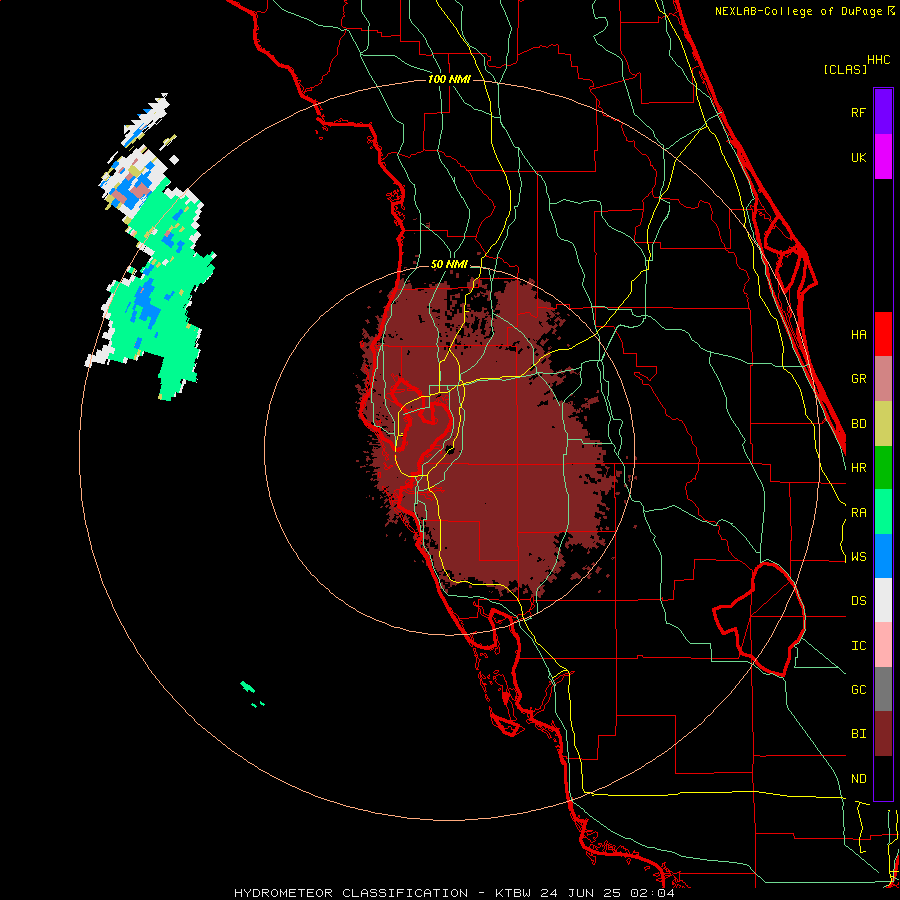Click the 'RF' legend label text

(858, 112)
